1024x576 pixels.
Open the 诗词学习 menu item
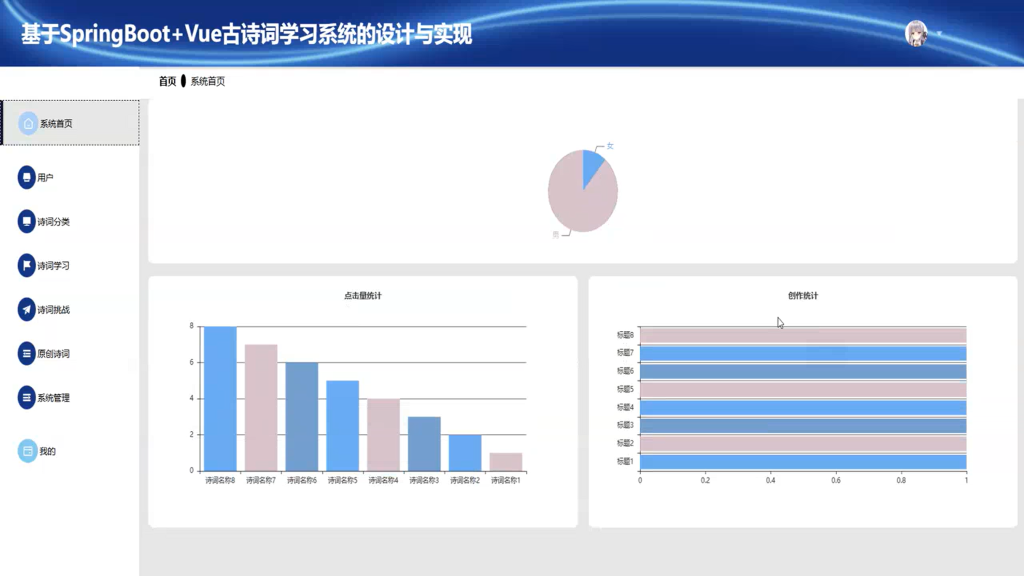coord(53,266)
